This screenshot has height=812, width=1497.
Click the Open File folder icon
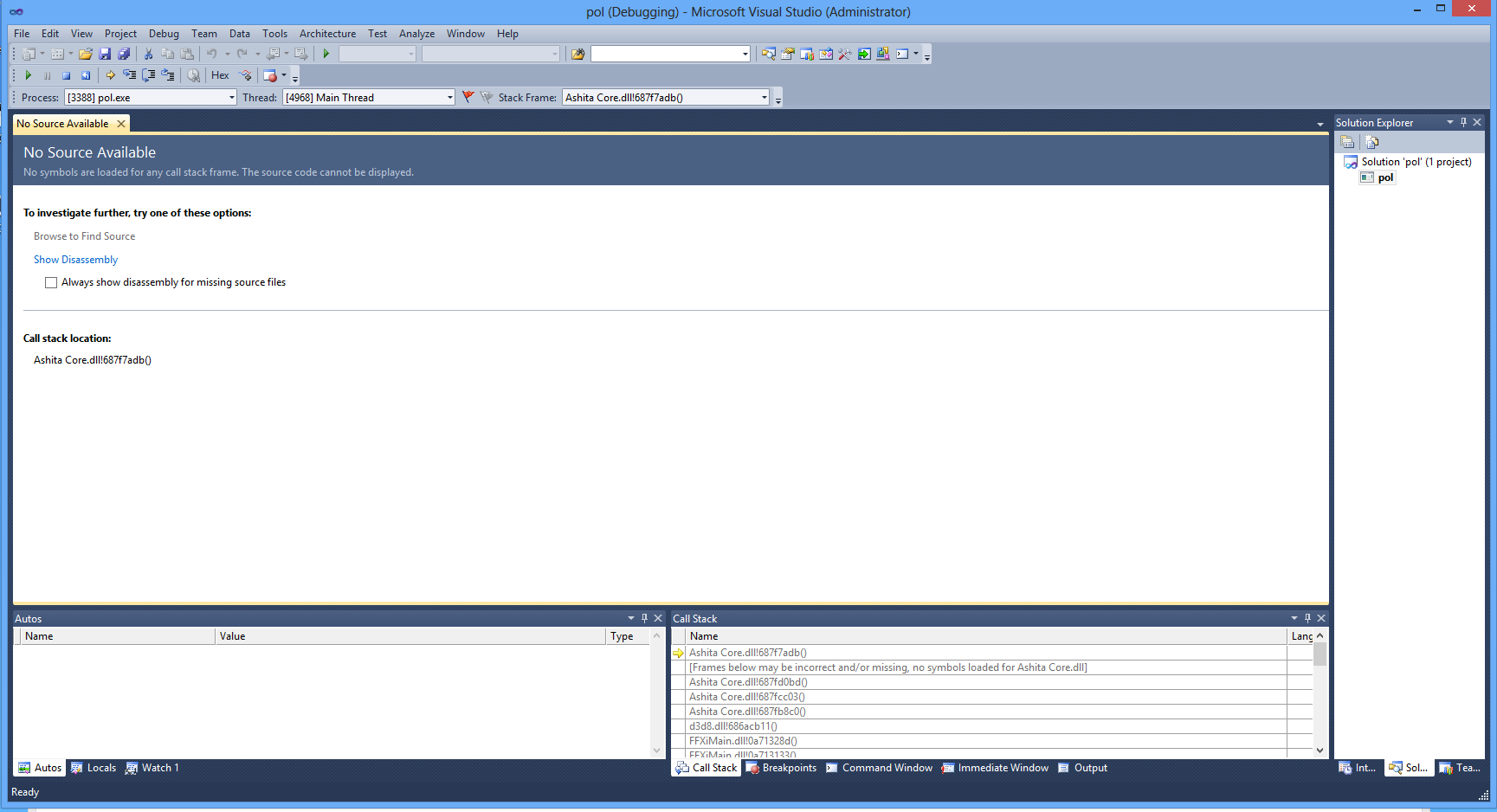[x=86, y=54]
